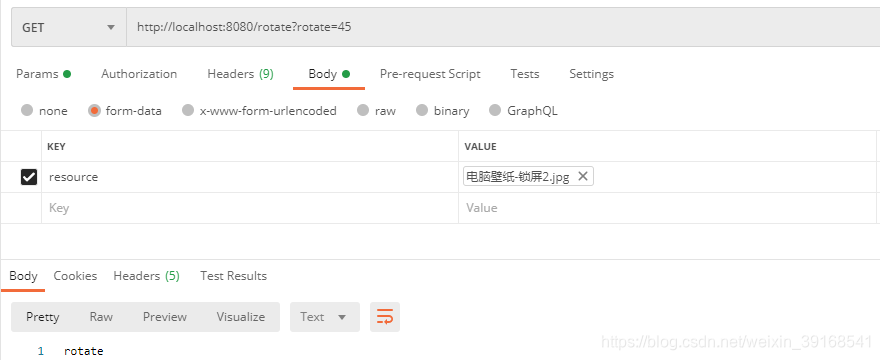The width and height of the screenshot is (880, 360).
Task: Remove the attached jpg file
Action: [x=583, y=176]
